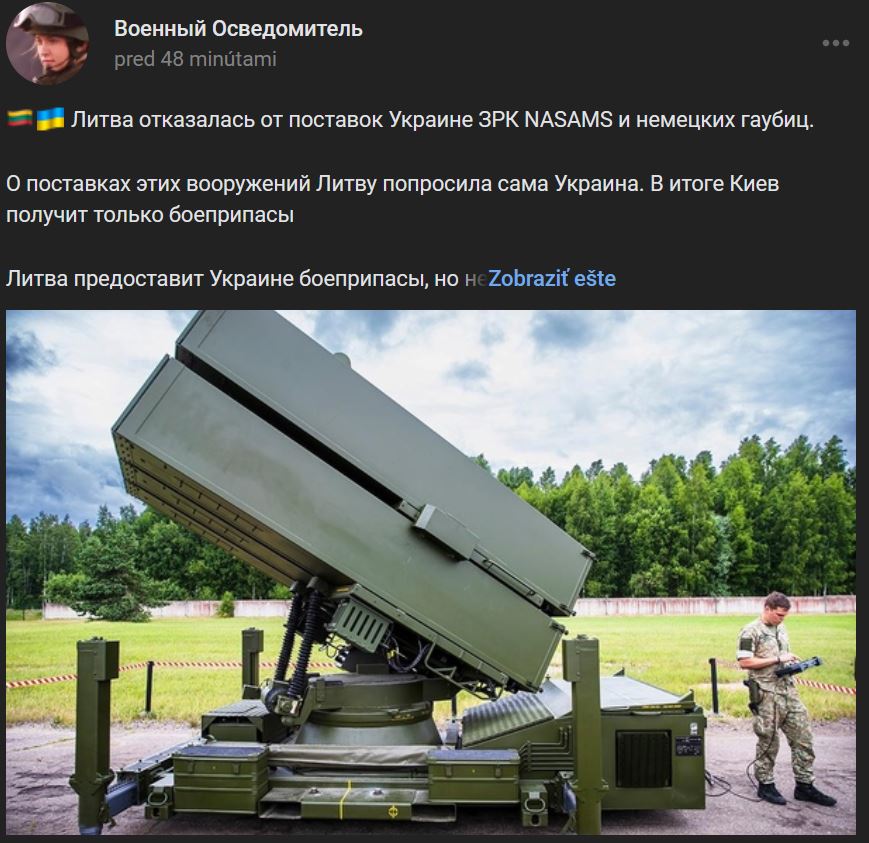
Task: Click the word NASAMS in the headline
Action: (x=568, y=119)
